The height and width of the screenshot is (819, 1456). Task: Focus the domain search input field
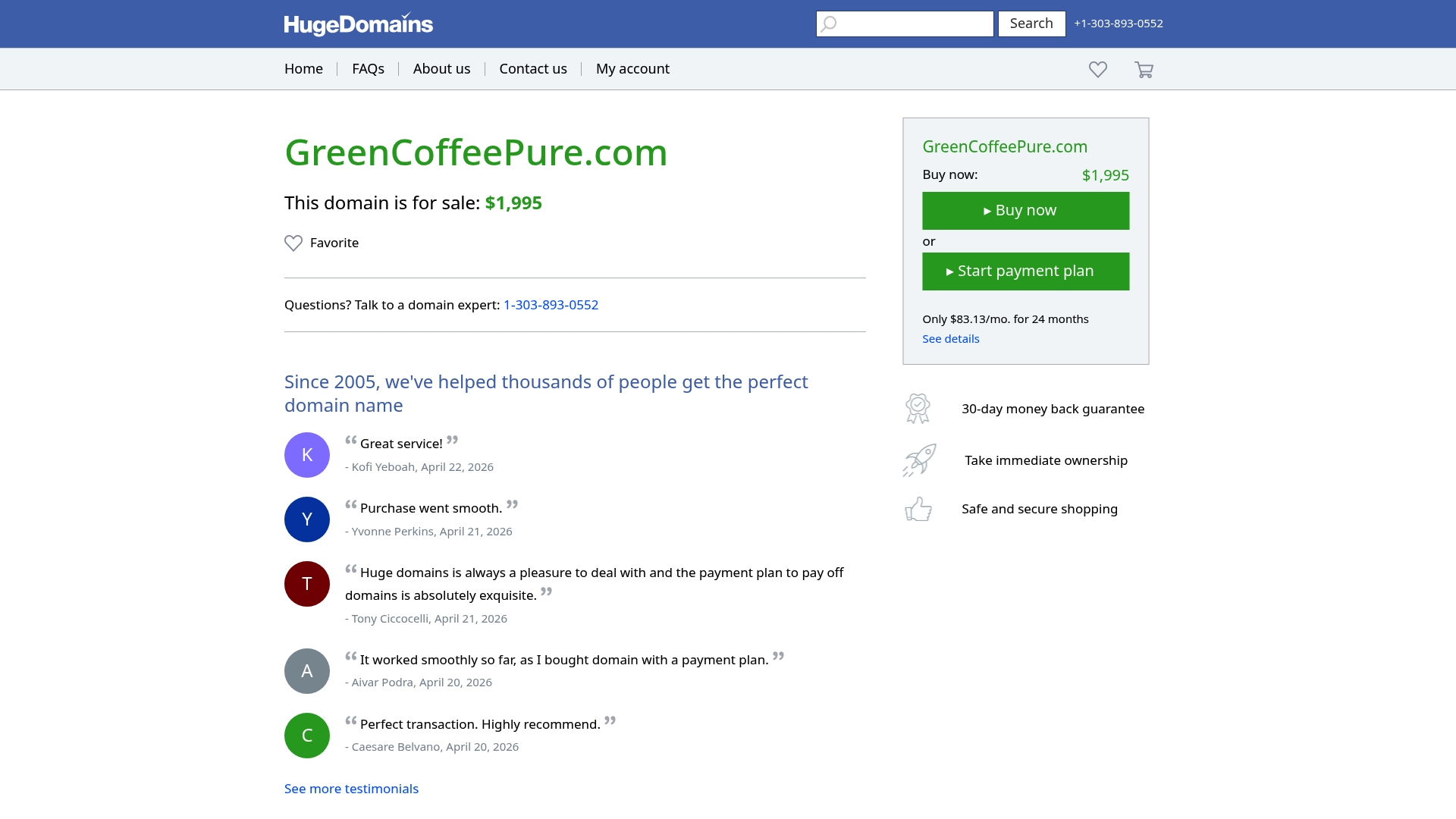coord(905,24)
